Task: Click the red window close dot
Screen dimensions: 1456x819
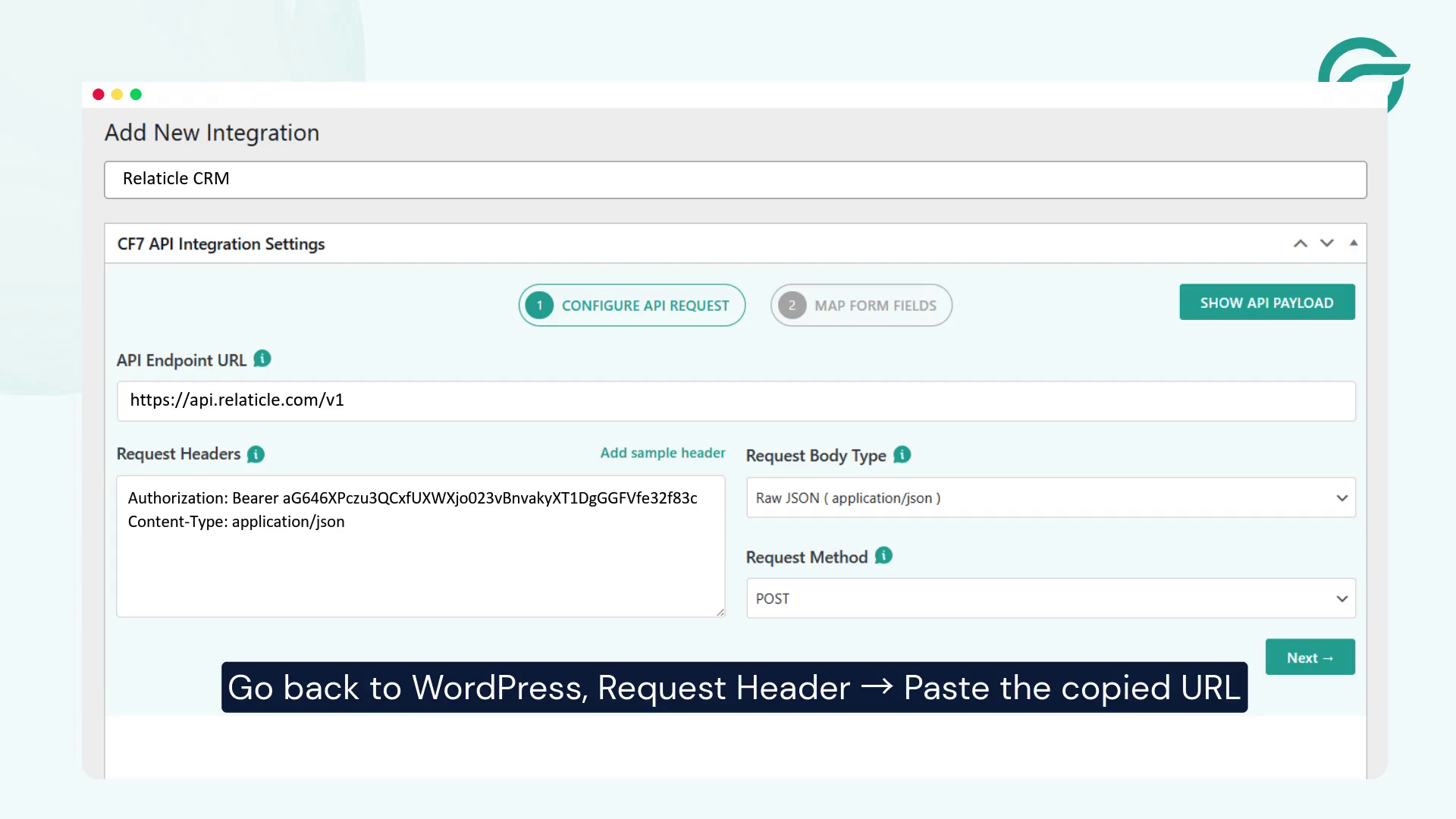Action: pos(99,94)
